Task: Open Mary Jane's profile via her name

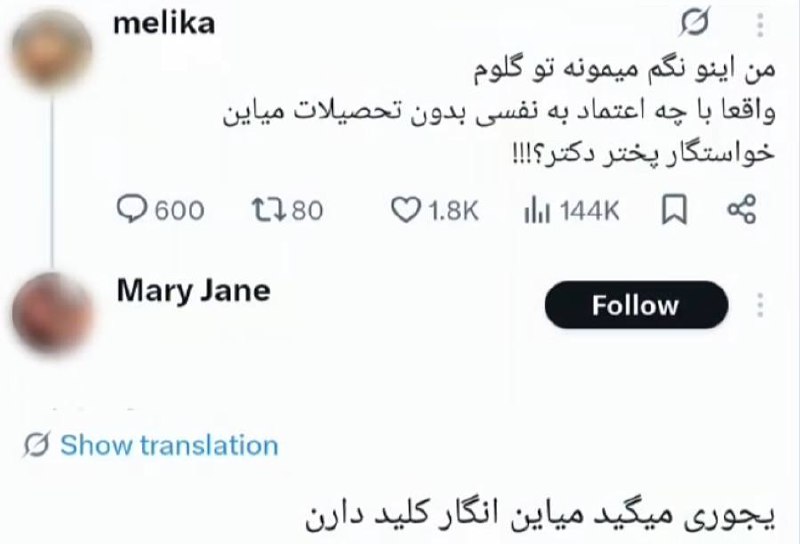Action: pos(193,291)
